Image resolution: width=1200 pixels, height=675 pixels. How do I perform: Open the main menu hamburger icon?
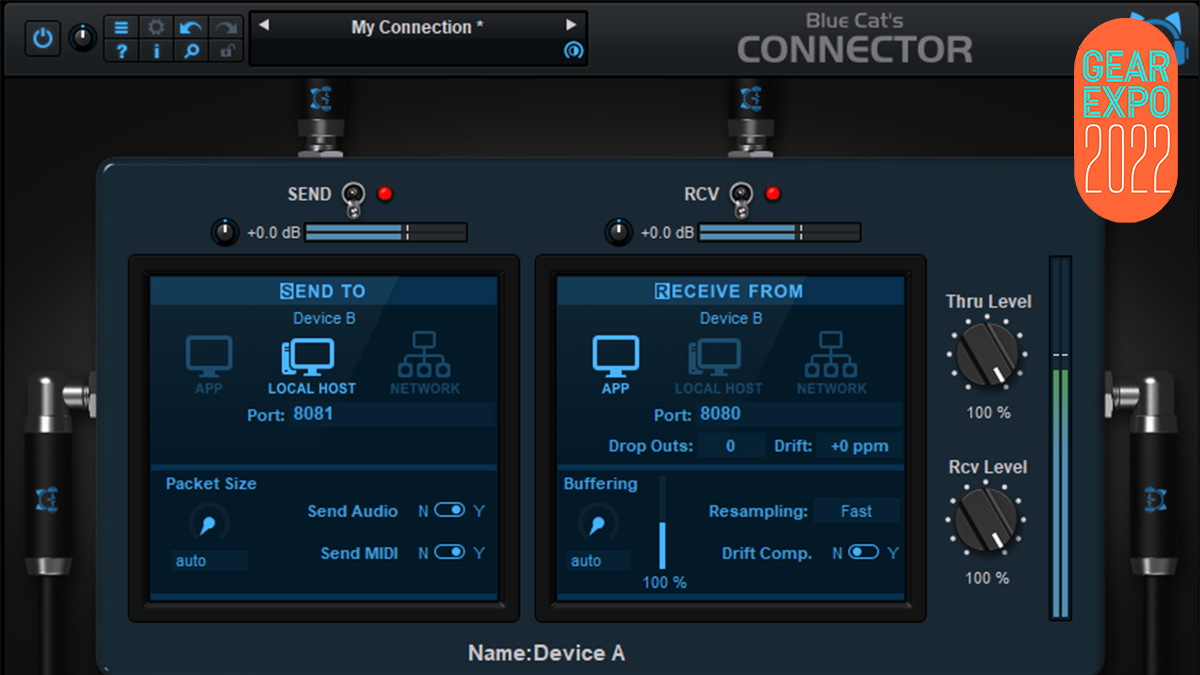(121, 27)
